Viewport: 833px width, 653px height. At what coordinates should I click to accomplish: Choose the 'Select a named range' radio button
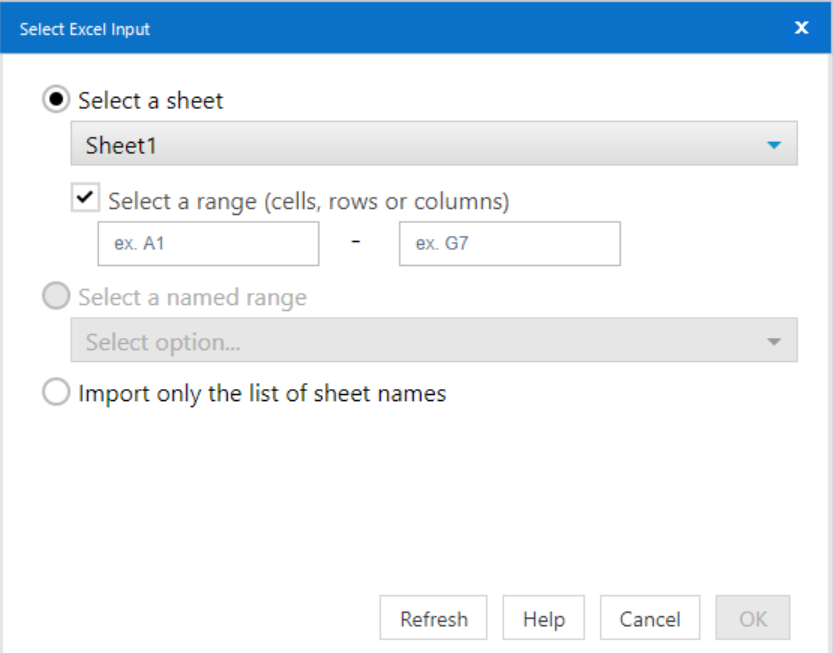click(x=57, y=297)
